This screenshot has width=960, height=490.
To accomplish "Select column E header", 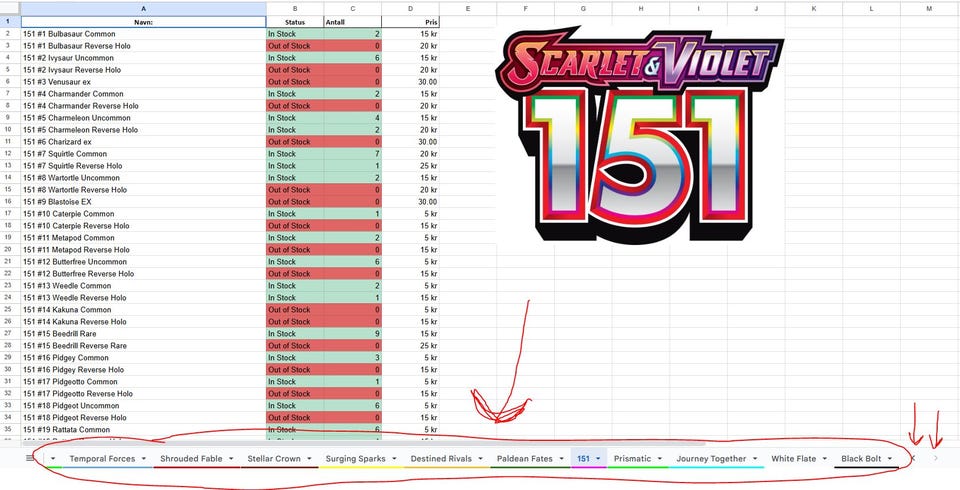I will click(x=468, y=9).
